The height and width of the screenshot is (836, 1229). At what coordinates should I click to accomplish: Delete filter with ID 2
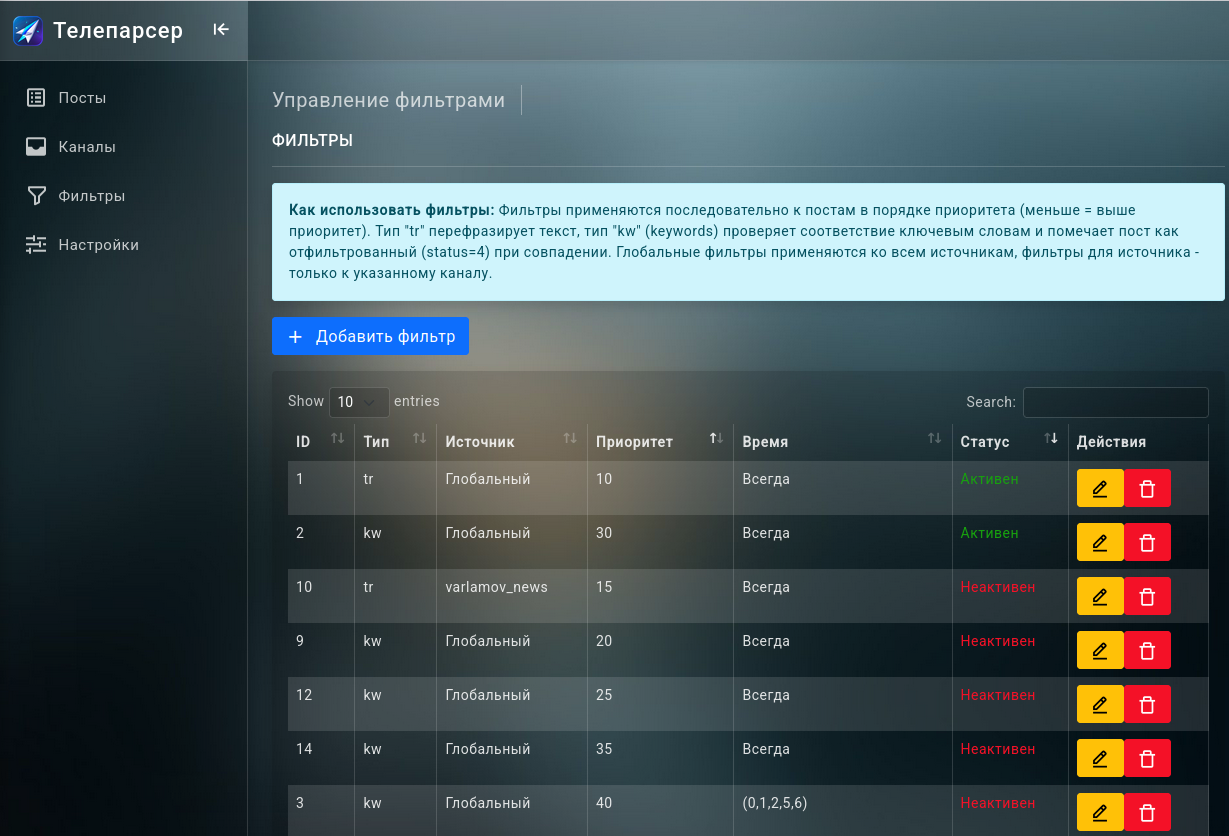[1147, 542]
